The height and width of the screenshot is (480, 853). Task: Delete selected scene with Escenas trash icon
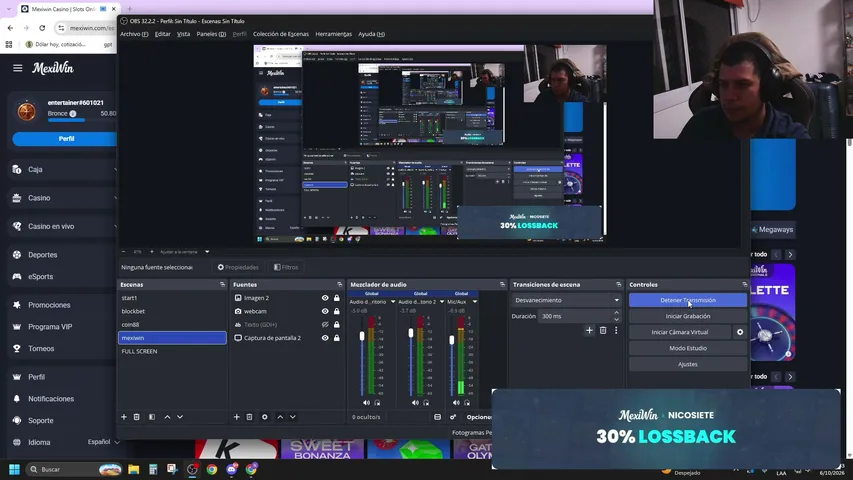point(137,417)
